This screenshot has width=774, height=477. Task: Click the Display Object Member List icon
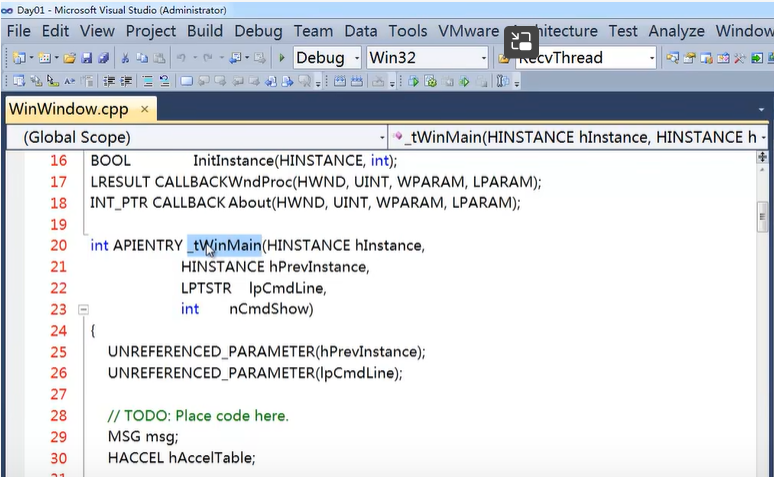coord(19,81)
